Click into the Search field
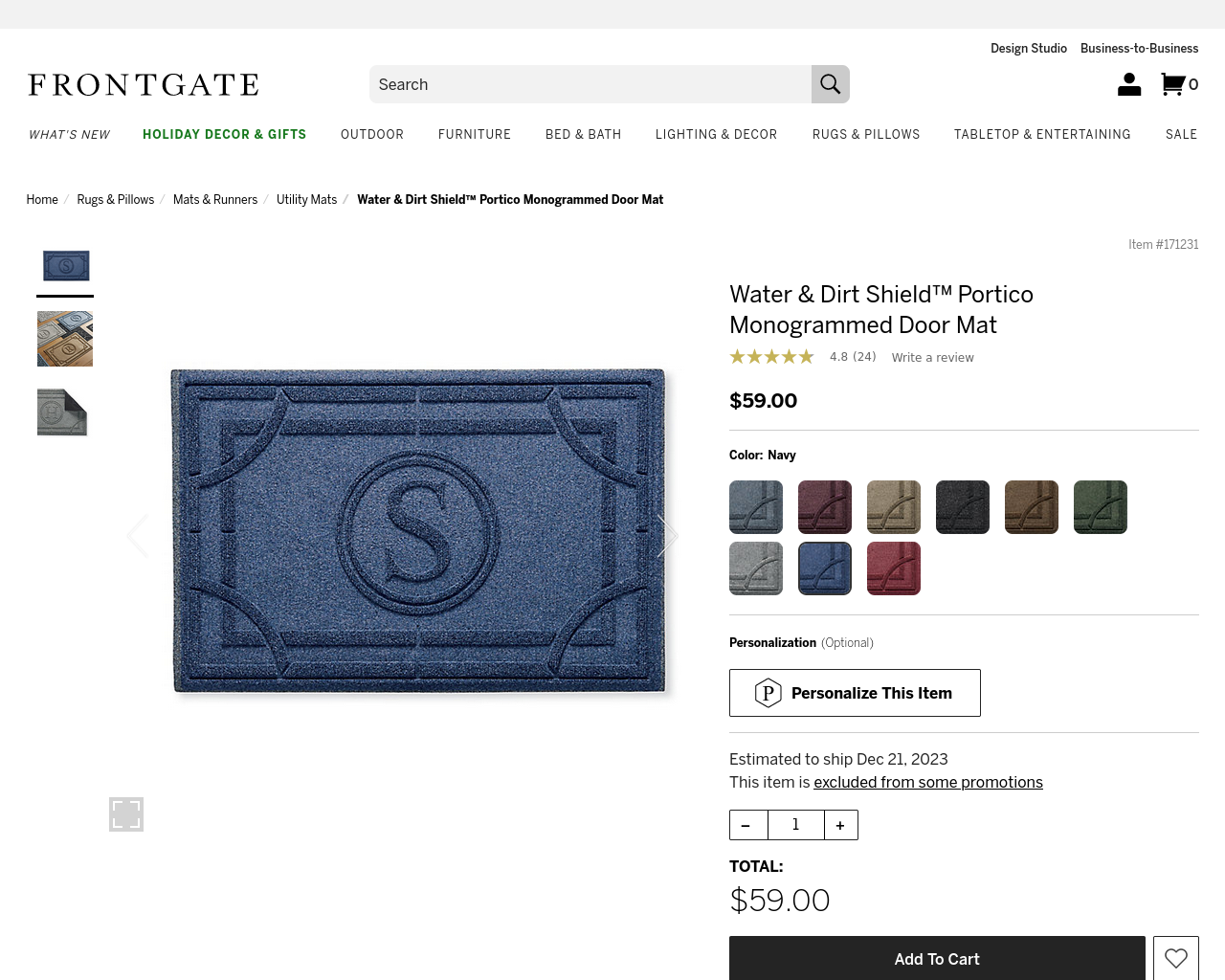Image resolution: width=1225 pixels, height=980 pixels. tap(590, 84)
